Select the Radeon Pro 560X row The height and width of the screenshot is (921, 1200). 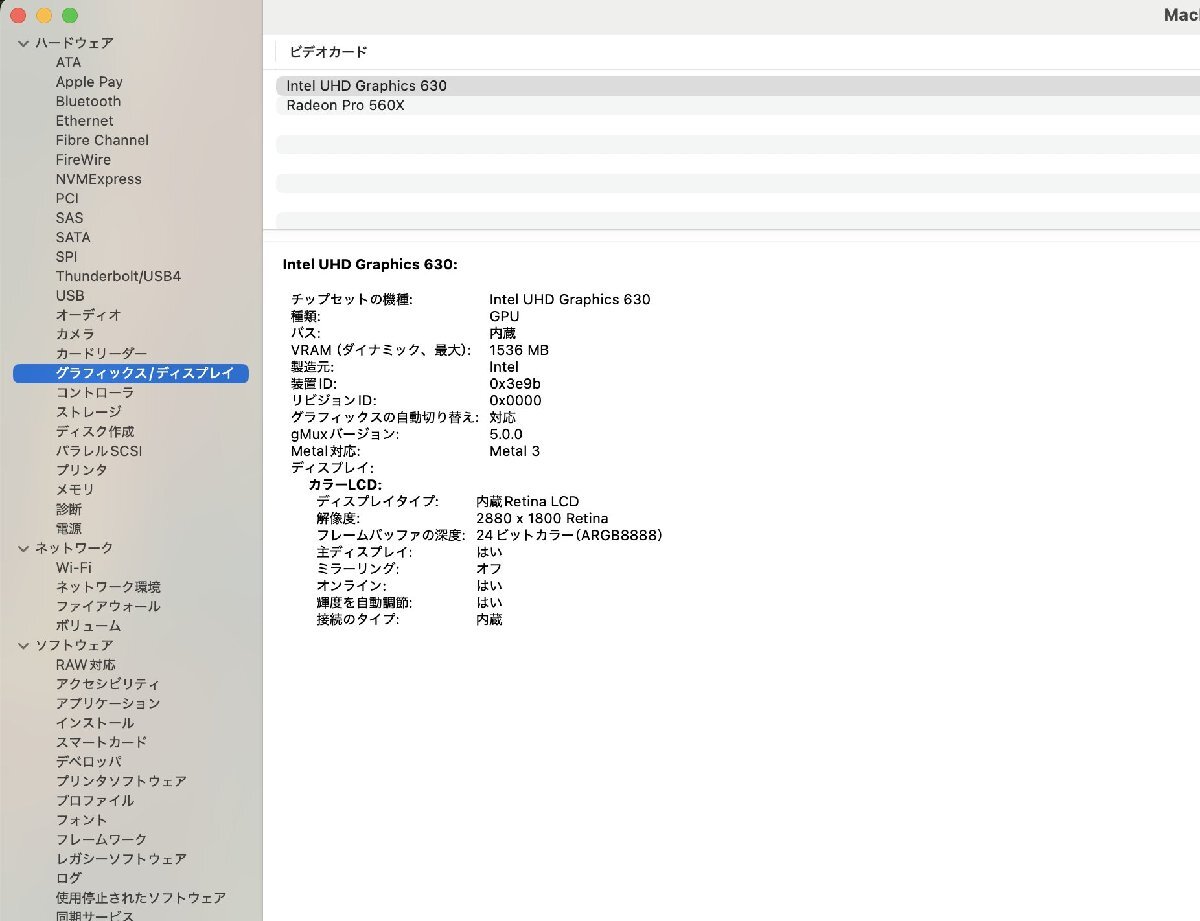(737, 105)
